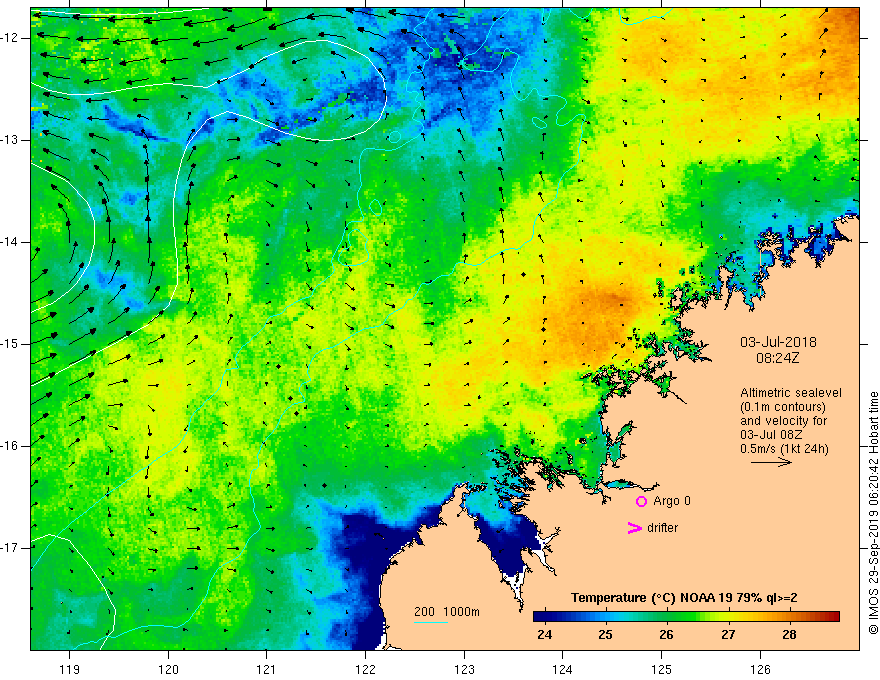This screenshot has height=680, width=880.
Task: Click the temperature color bar at 26
Action: 666,617
